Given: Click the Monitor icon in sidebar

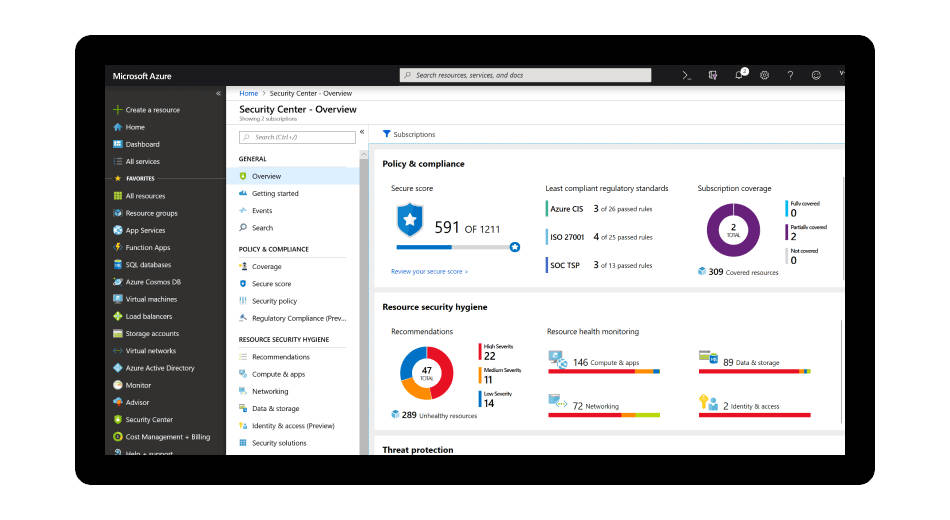Looking at the screenshot, I should 118,385.
